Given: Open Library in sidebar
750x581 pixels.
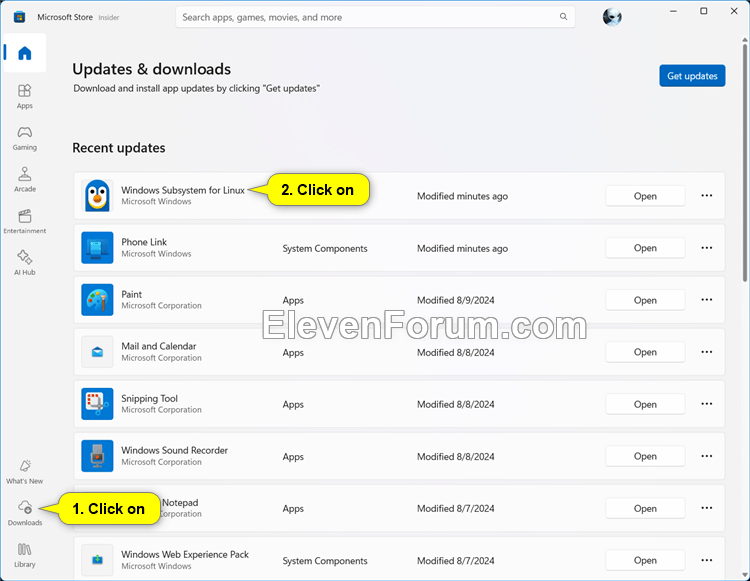Looking at the screenshot, I should 24,555.
